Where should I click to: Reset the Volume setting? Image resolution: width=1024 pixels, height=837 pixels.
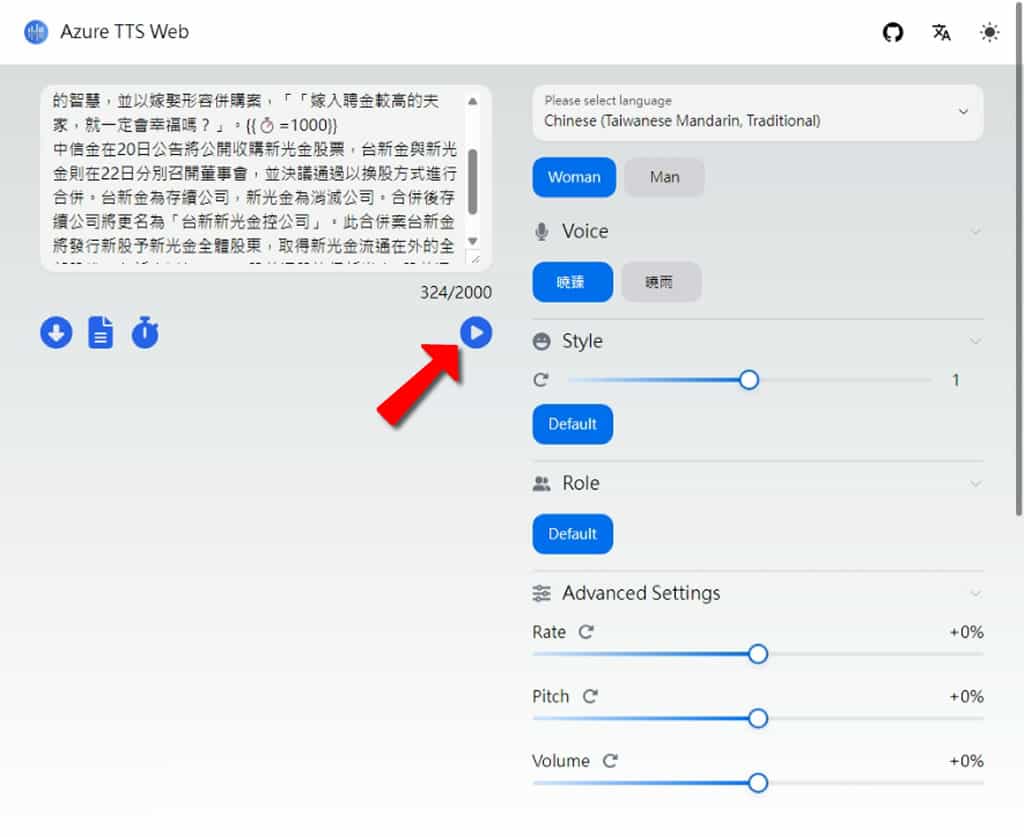click(610, 761)
